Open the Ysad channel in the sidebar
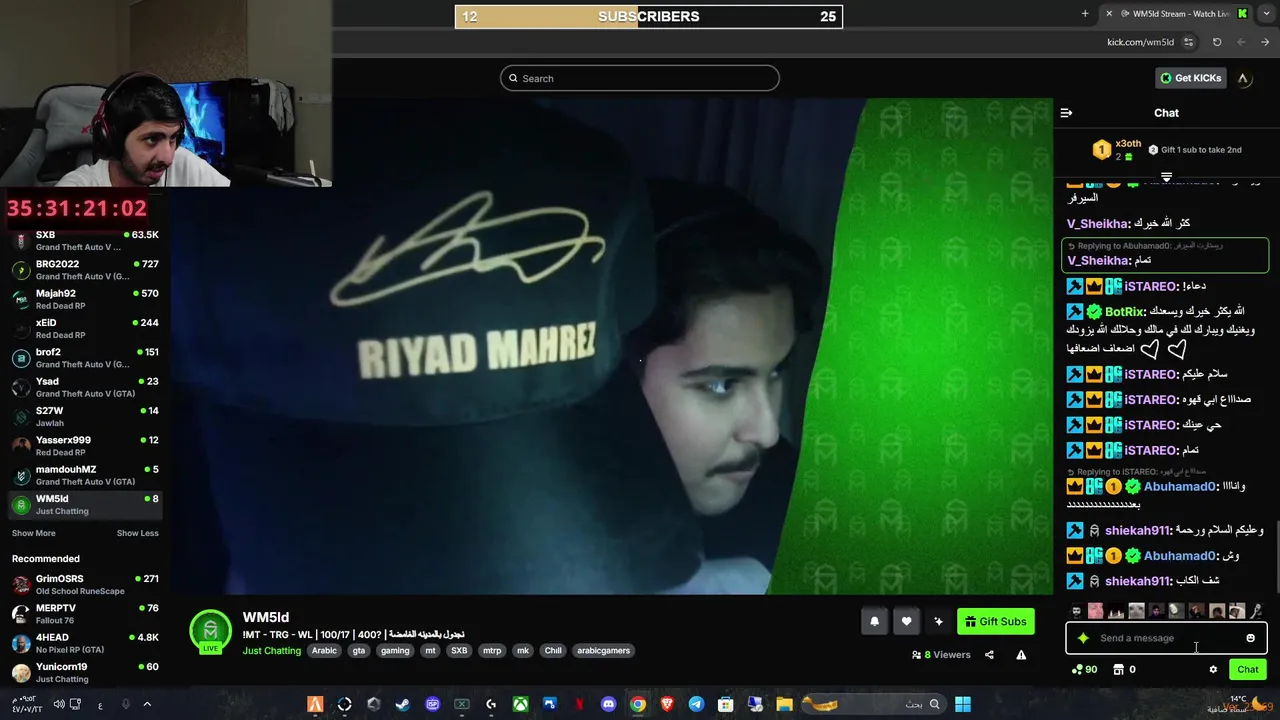1280x720 pixels. coord(85,387)
